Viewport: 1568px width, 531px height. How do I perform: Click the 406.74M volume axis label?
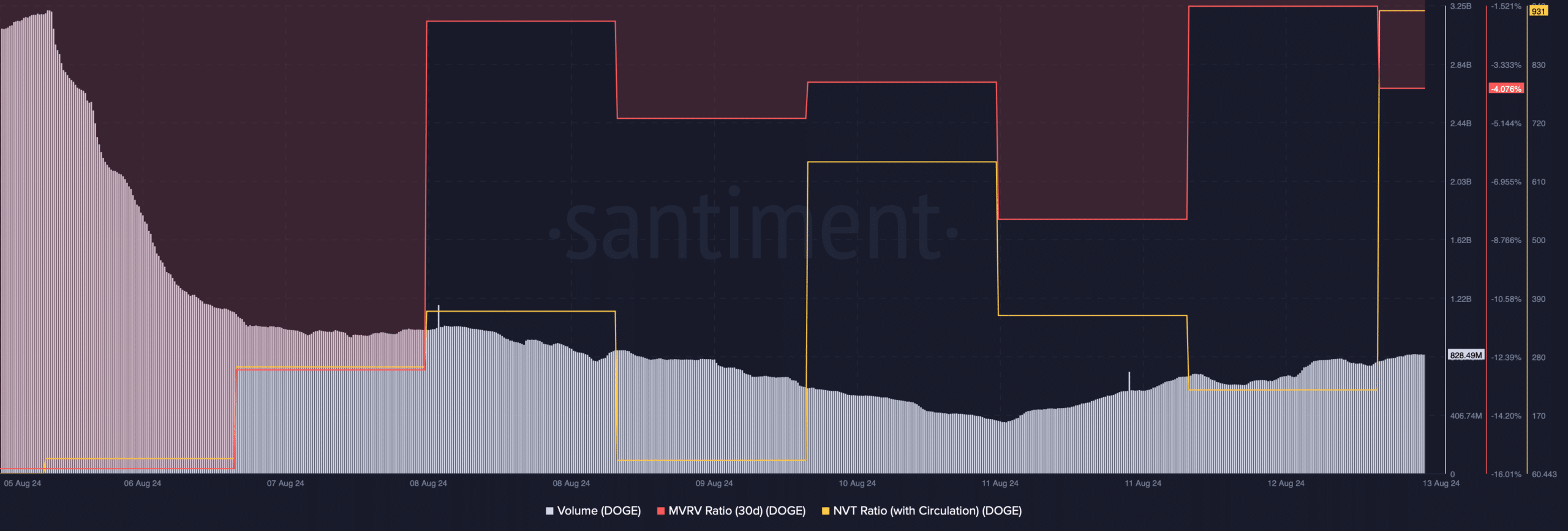pos(1466,416)
